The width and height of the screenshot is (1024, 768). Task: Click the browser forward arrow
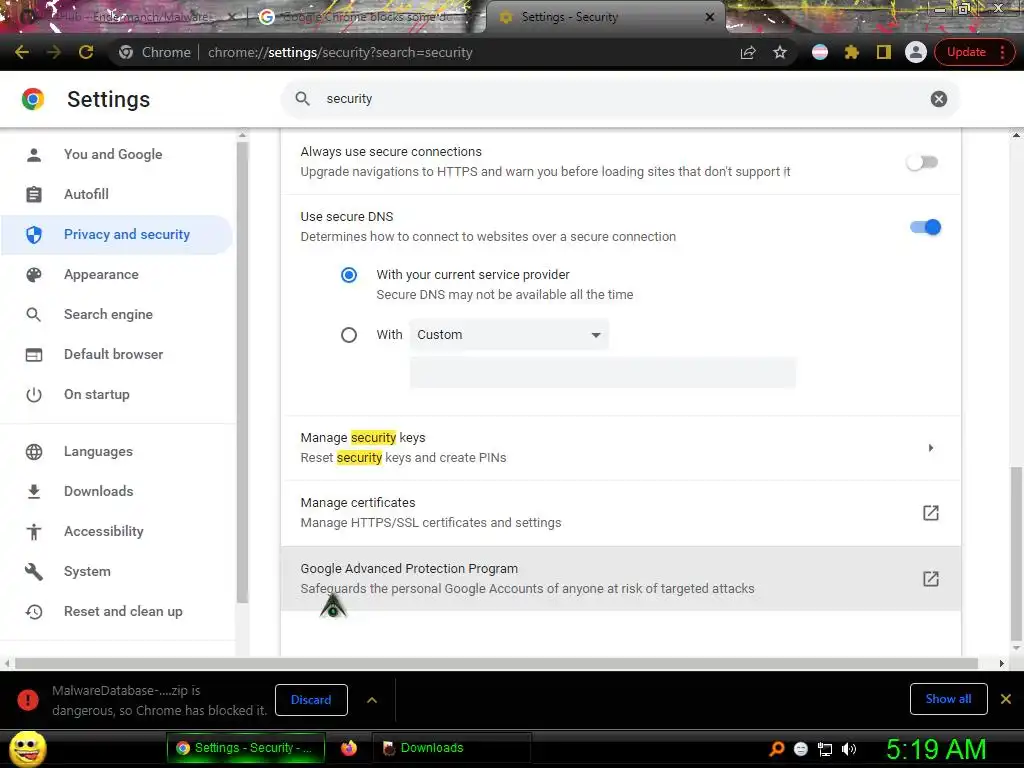click(54, 52)
